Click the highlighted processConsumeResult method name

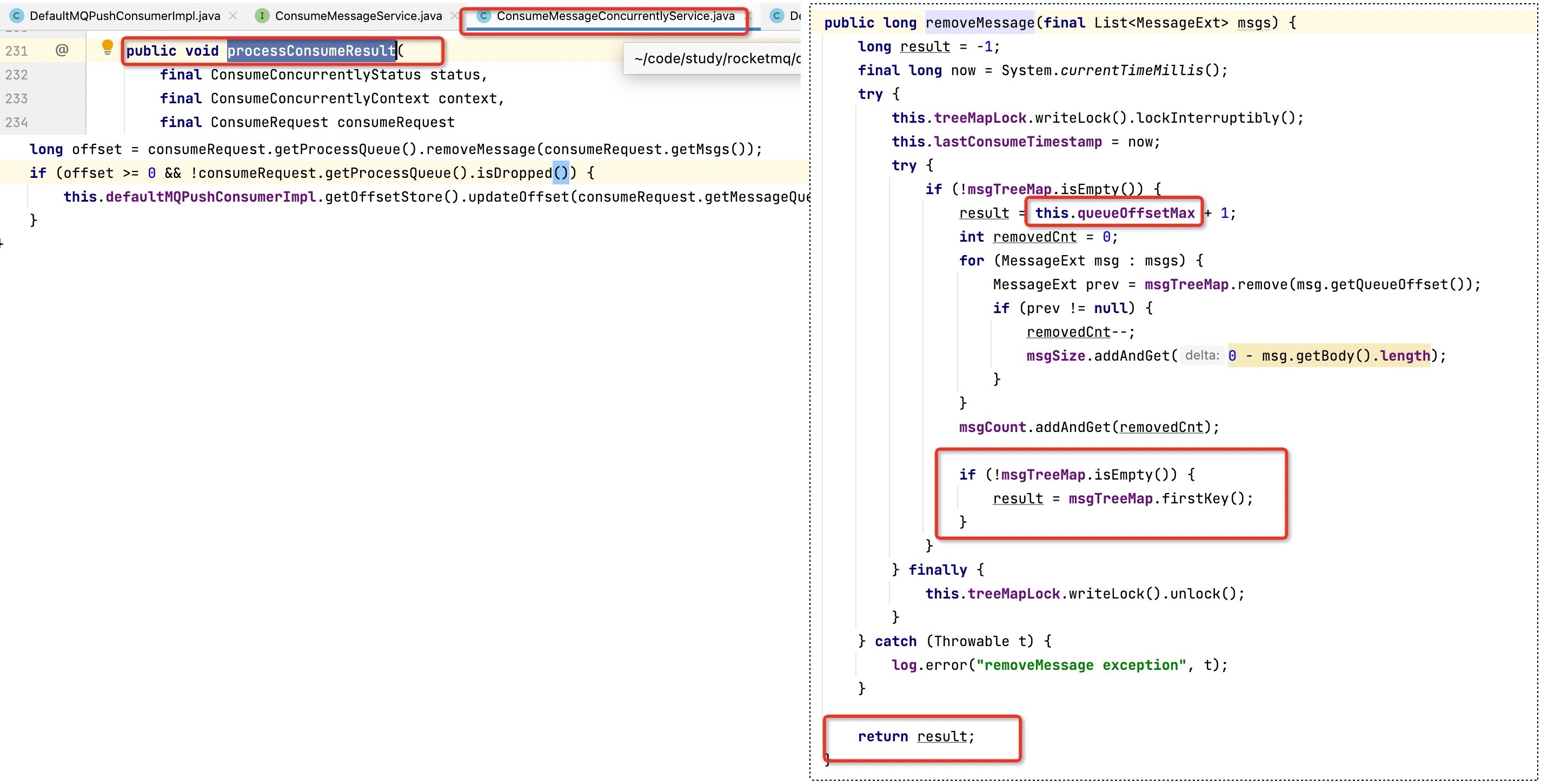pos(311,51)
